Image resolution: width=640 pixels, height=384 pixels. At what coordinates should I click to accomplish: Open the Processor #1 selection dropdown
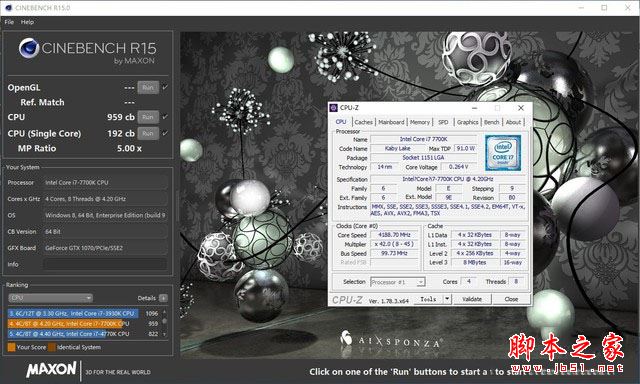pos(398,282)
